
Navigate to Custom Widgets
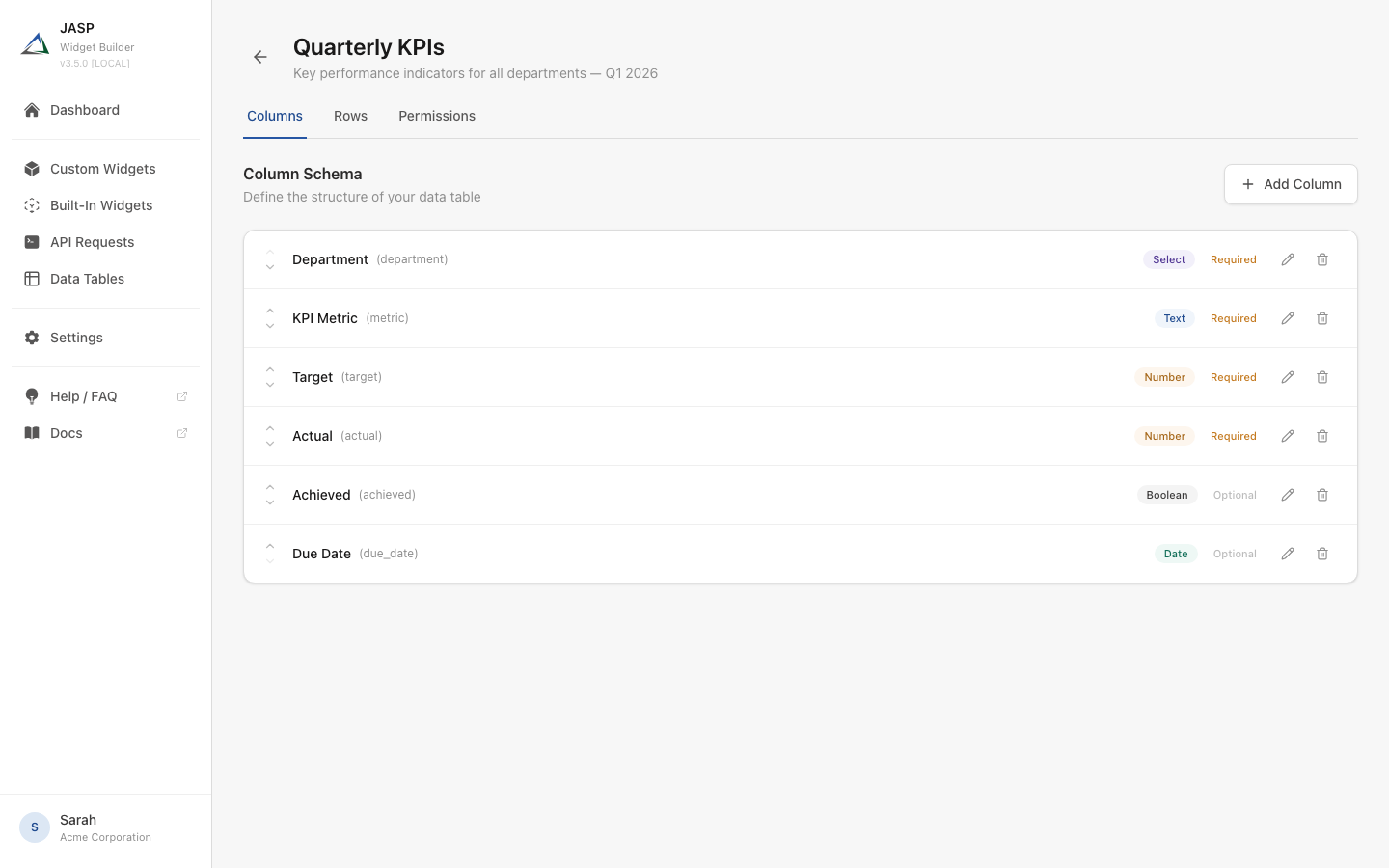[102, 169]
